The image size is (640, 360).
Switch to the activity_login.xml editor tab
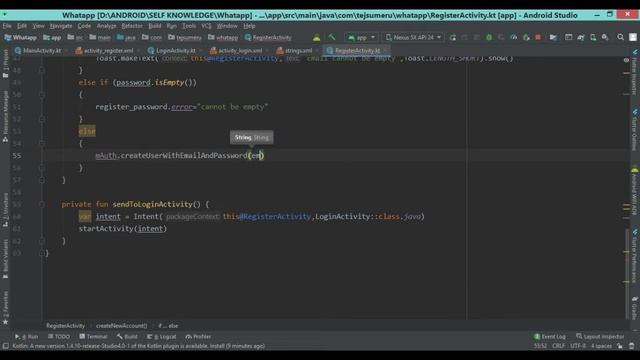click(236, 51)
